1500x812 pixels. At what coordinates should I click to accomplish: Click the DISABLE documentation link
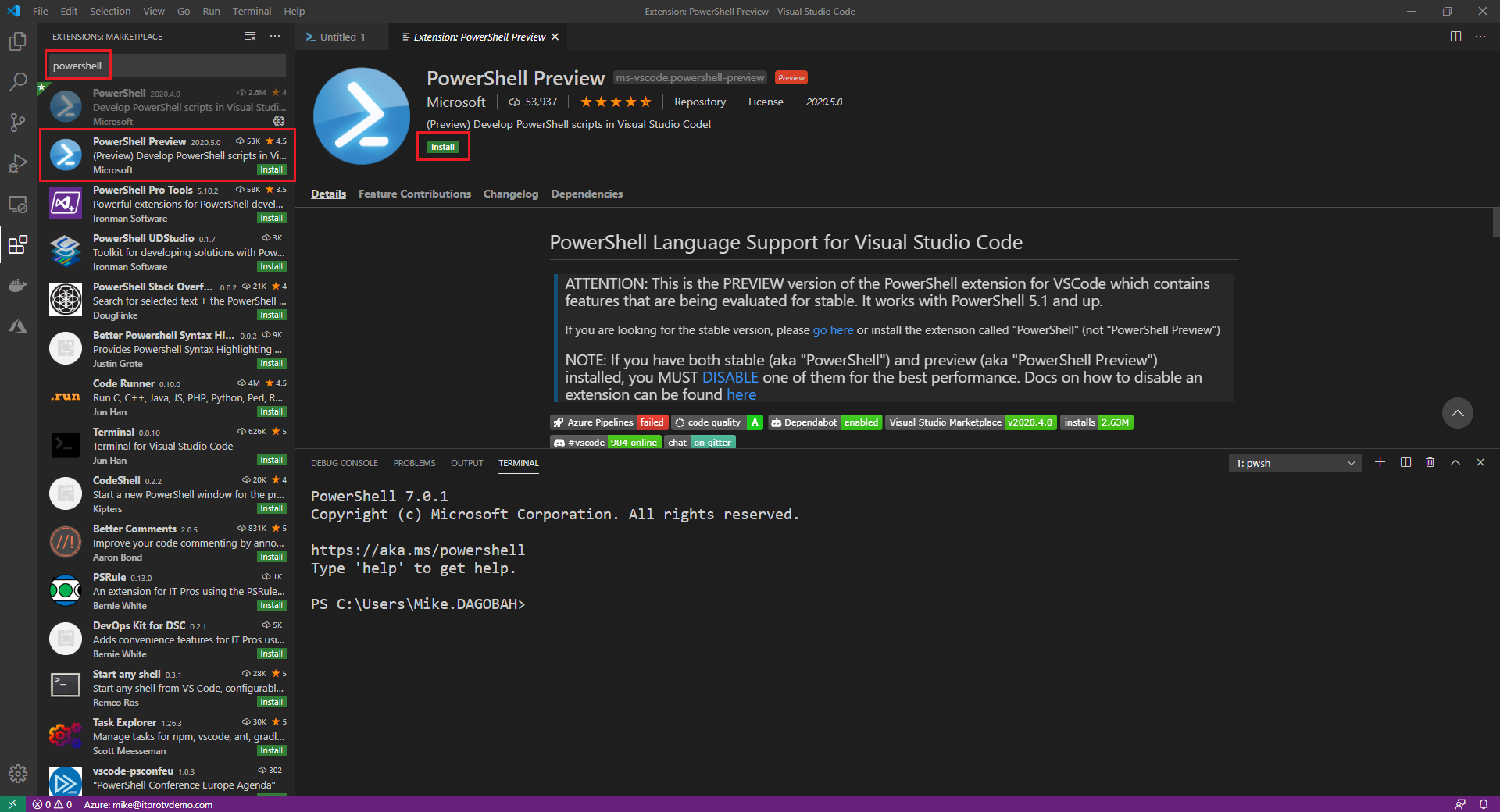tap(730, 377)
